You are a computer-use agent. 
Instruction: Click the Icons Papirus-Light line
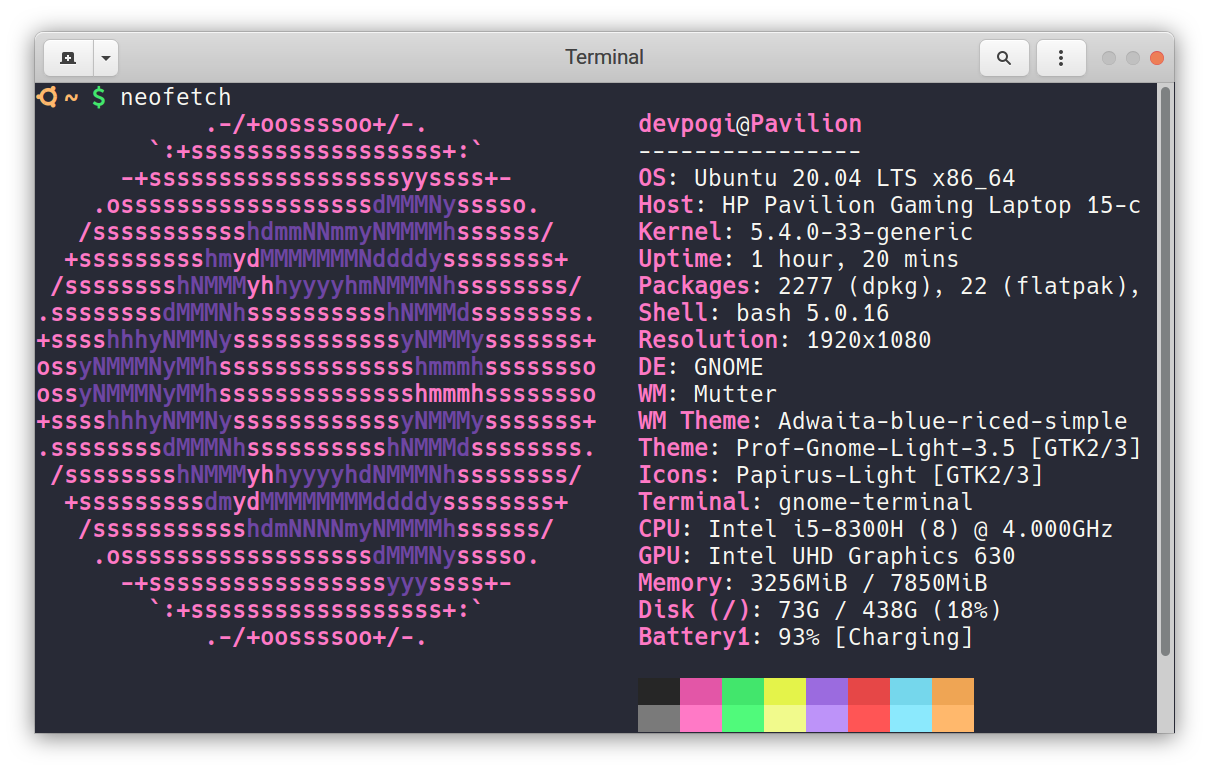pyautogui.click(x=841, y=475)
